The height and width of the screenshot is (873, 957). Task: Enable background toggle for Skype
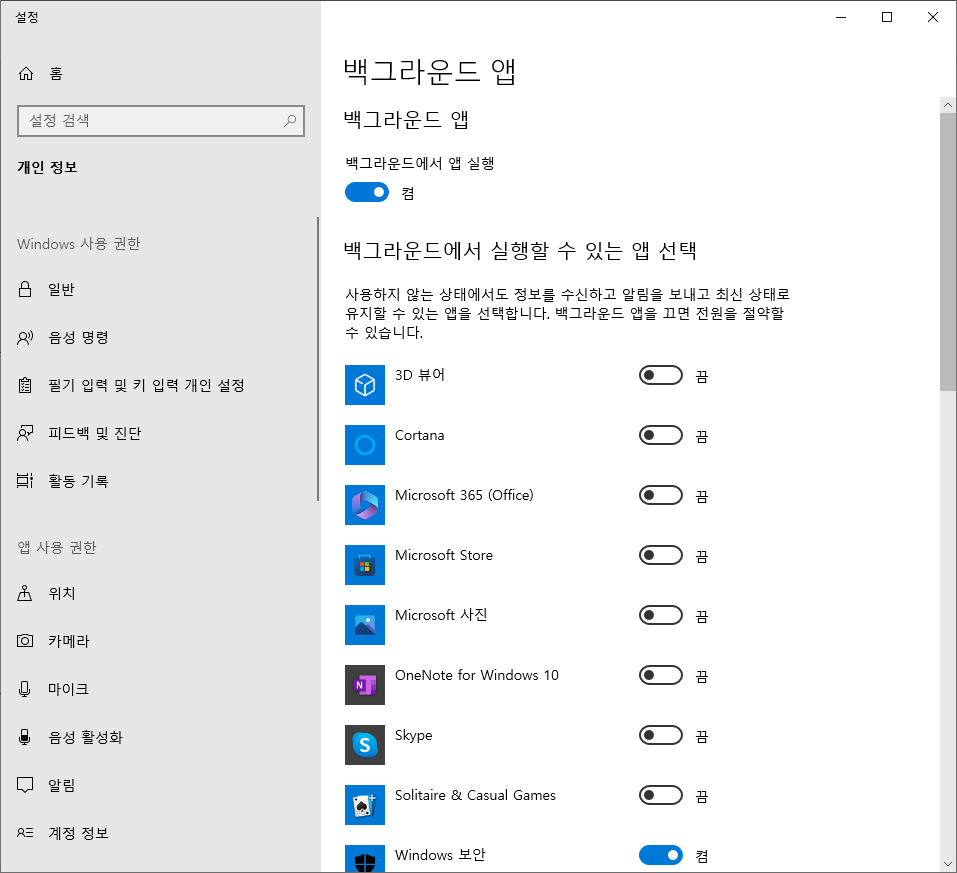pos(660,735)
